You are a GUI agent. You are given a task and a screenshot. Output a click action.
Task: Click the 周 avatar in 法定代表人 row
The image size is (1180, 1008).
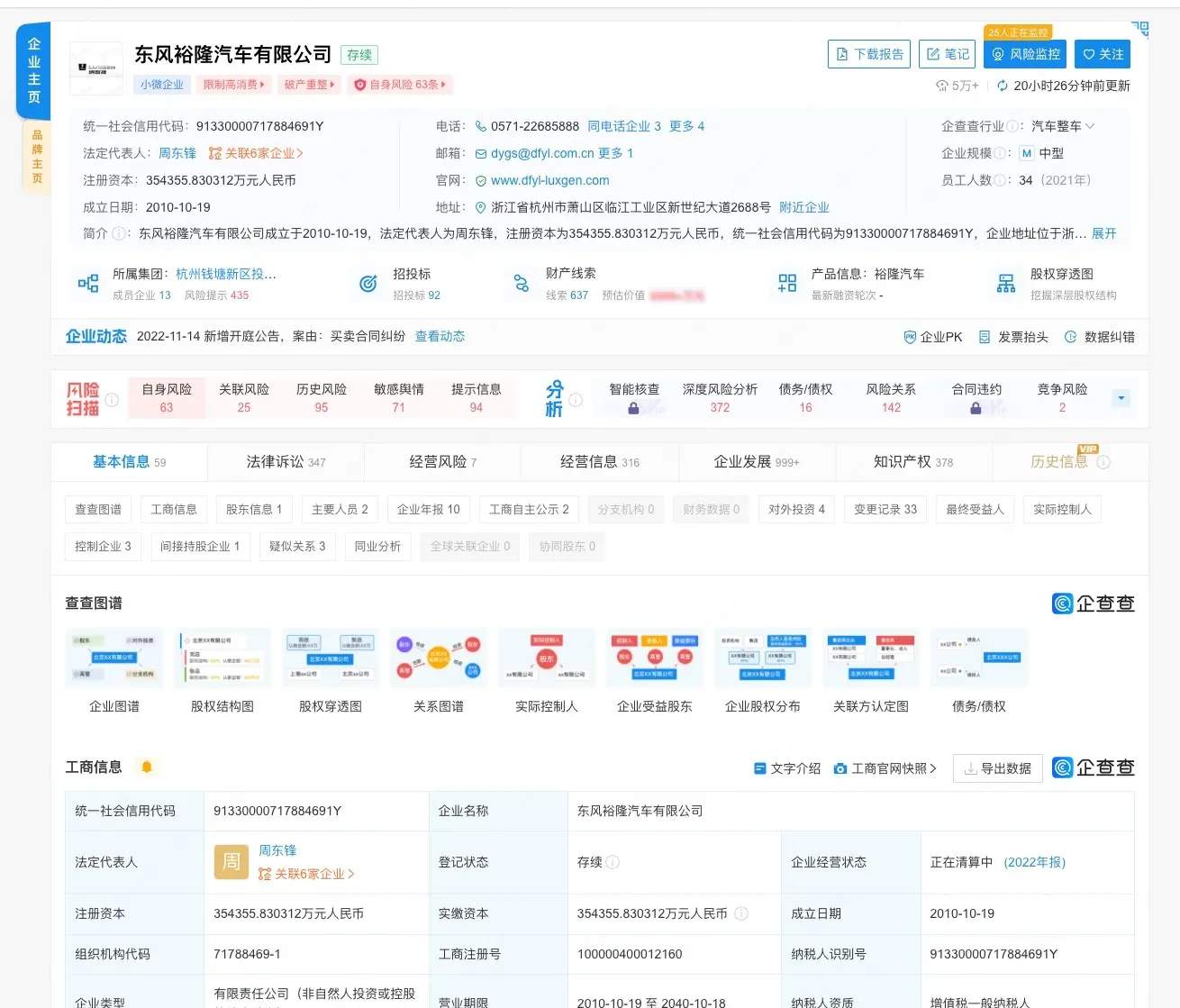tap(231, 862)
